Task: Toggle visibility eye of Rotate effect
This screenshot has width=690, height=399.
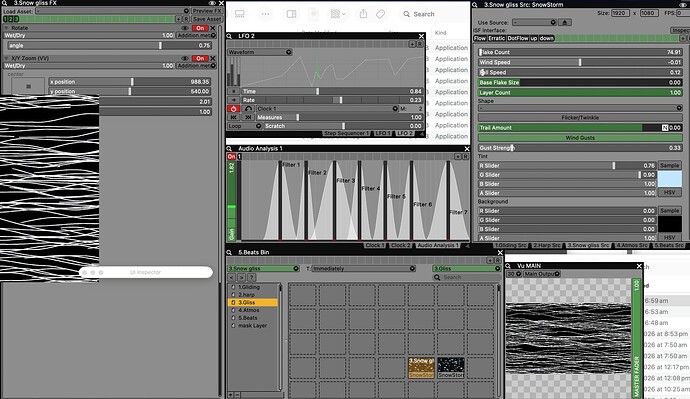Action: click(185, 28)
